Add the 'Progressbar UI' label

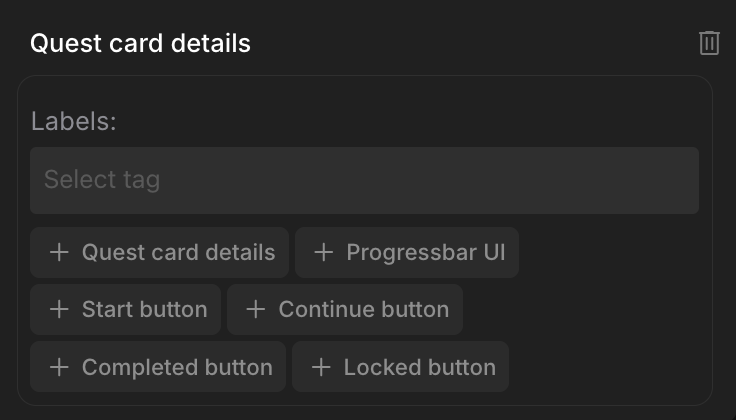click(425, 252)
